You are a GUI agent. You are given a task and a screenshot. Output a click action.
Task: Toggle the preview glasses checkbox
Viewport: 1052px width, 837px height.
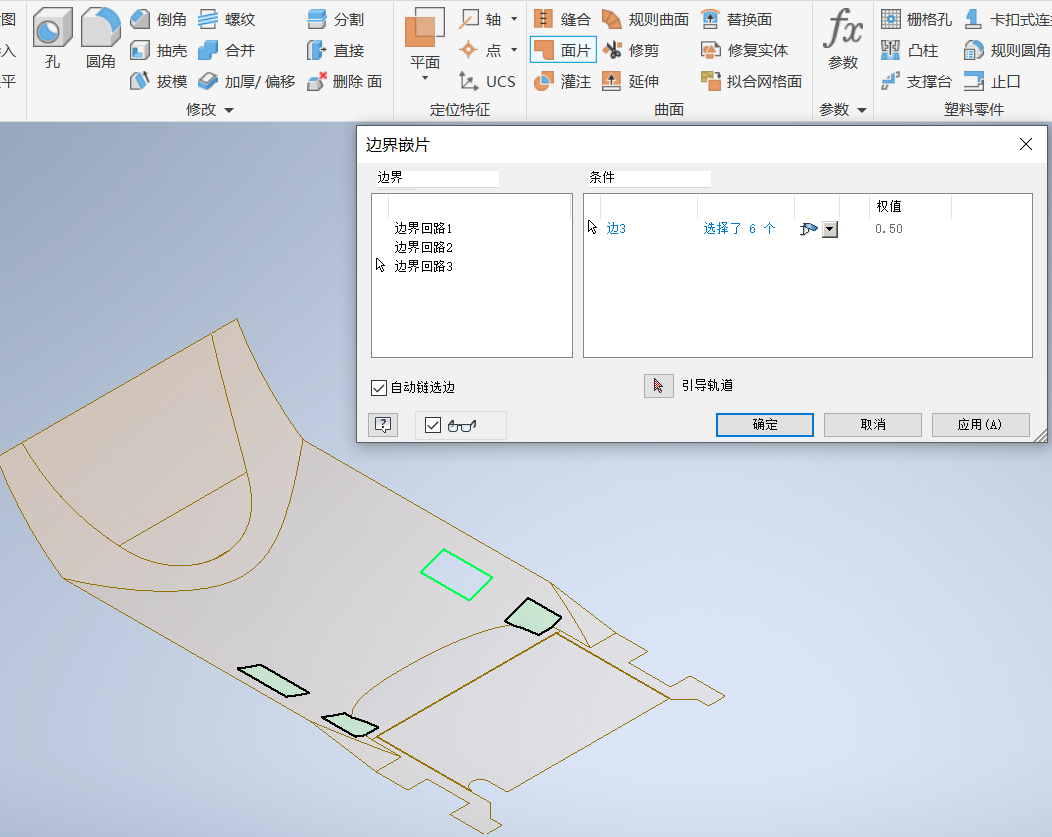tap(433, 425)
